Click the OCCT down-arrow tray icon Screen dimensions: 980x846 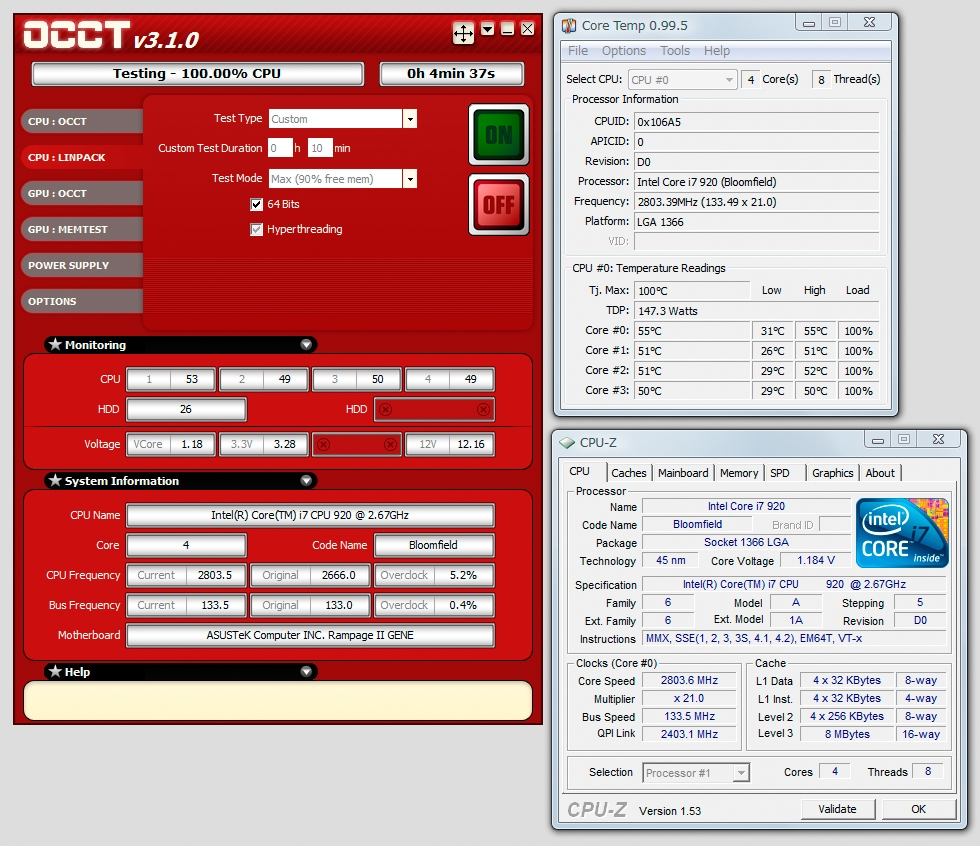[488, 29]
